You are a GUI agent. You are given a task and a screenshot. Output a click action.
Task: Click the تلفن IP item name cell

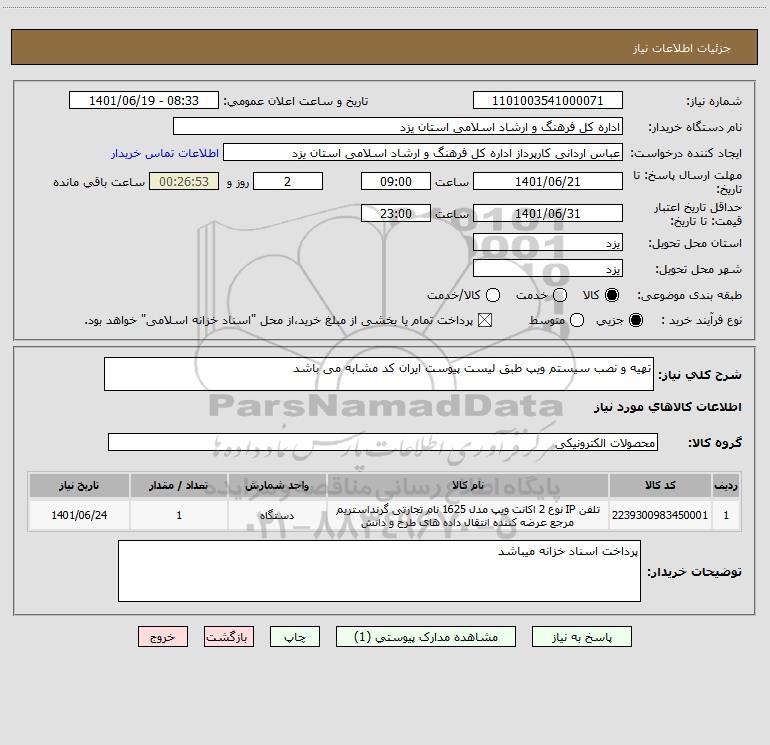tap(468, 515)
